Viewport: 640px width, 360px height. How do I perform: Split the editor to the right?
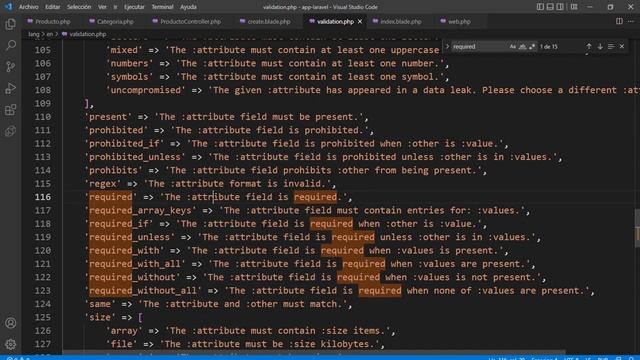(x=619, y=21)
